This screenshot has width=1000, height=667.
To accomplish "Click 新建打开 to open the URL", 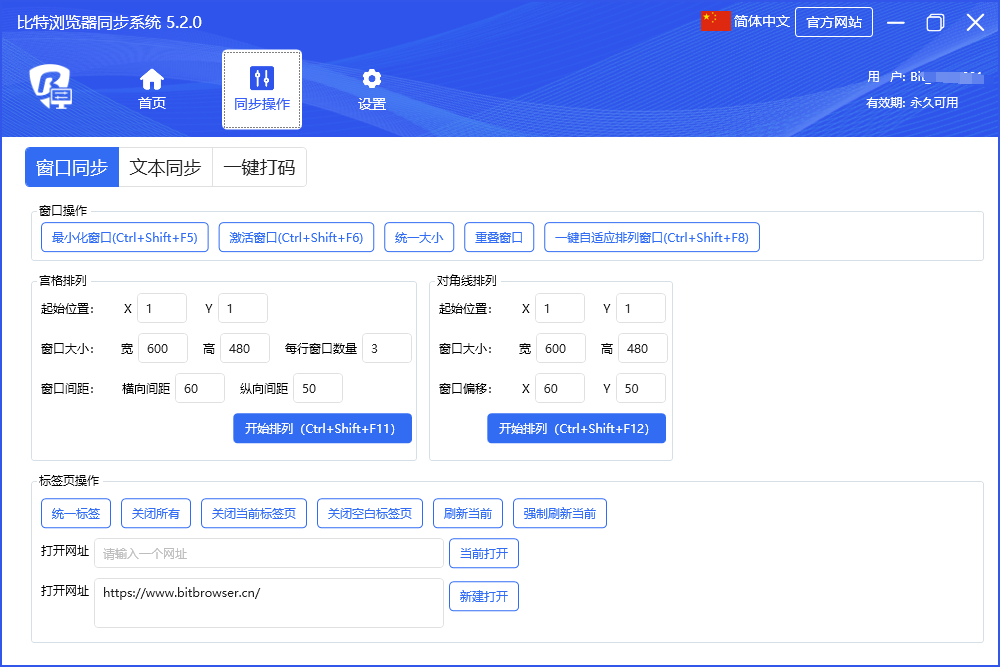I will (483, 596).
